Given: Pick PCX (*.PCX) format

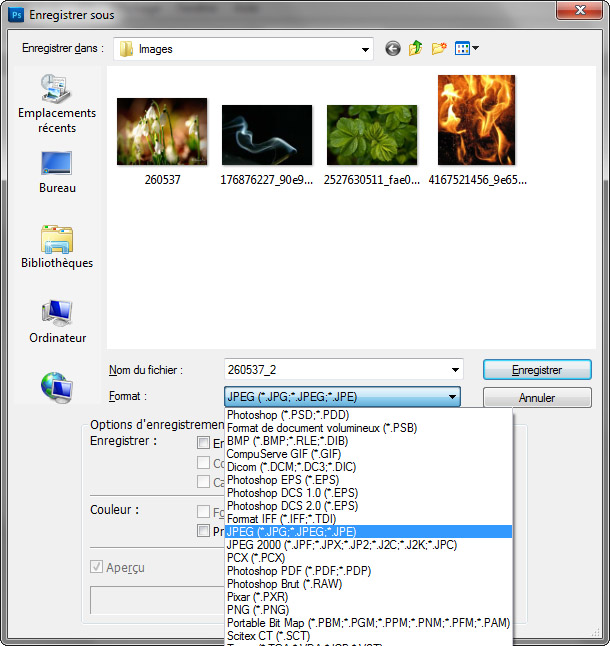Looking at the screenshot, I should 369,557.
